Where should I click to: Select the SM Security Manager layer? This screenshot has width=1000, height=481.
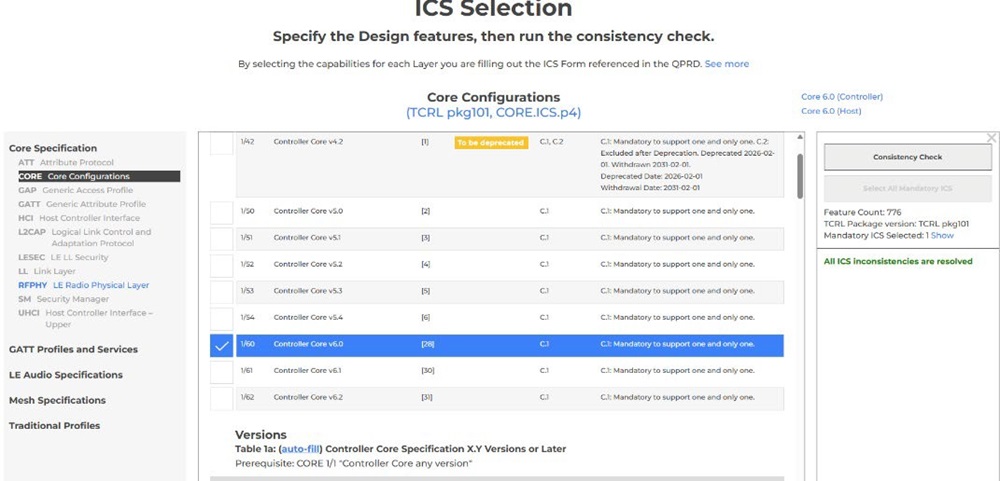(x=66, y=299)
